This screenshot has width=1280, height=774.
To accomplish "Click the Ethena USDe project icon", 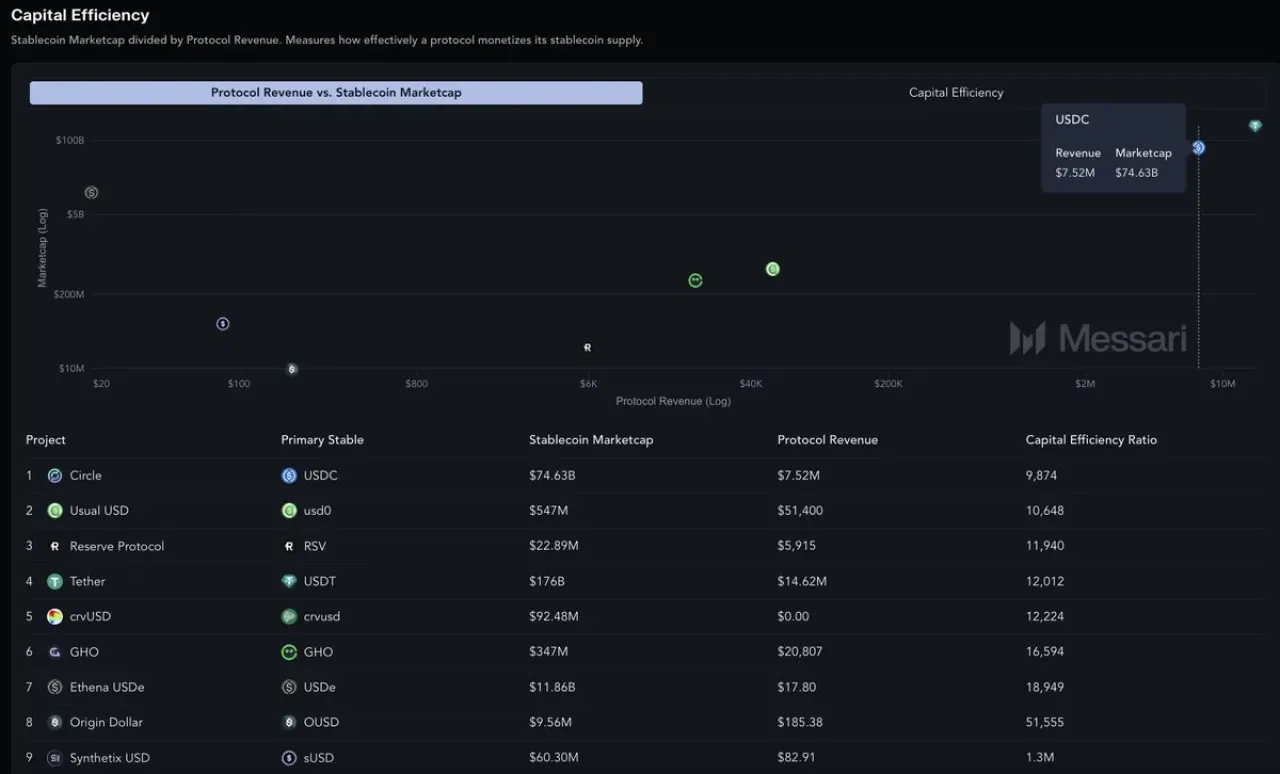I will pyautogui.click(x=55, y=688).
